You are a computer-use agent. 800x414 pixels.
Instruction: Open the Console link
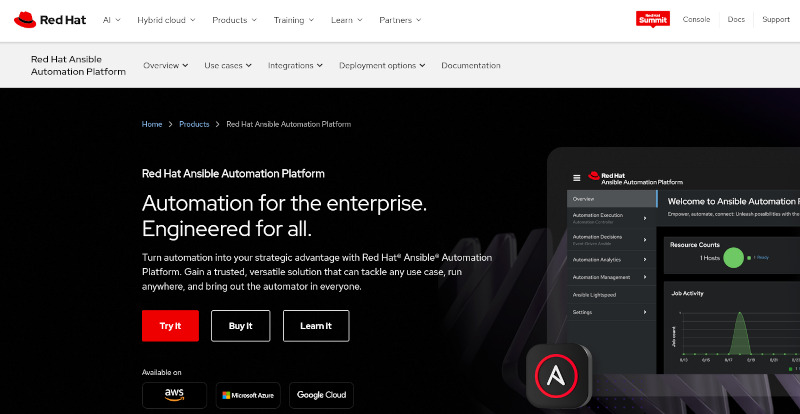pyautogui.click(x=696, y=19)
